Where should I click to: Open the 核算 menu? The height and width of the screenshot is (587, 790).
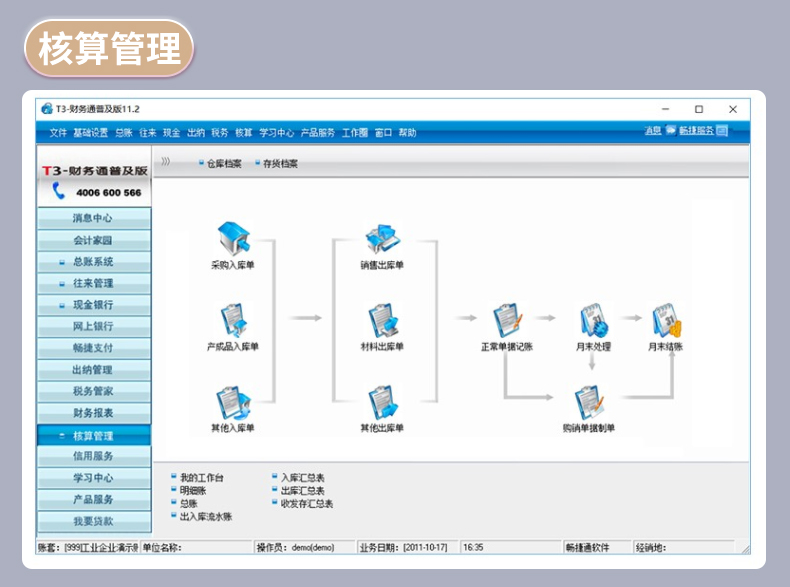pos(243,133)
